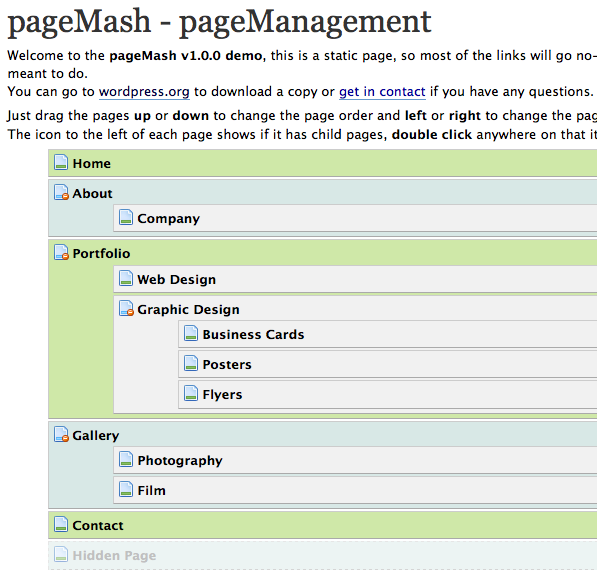This screenshot has width=597, height=583.
Task: Follow the get in contact link
Action: click(382, 92)
